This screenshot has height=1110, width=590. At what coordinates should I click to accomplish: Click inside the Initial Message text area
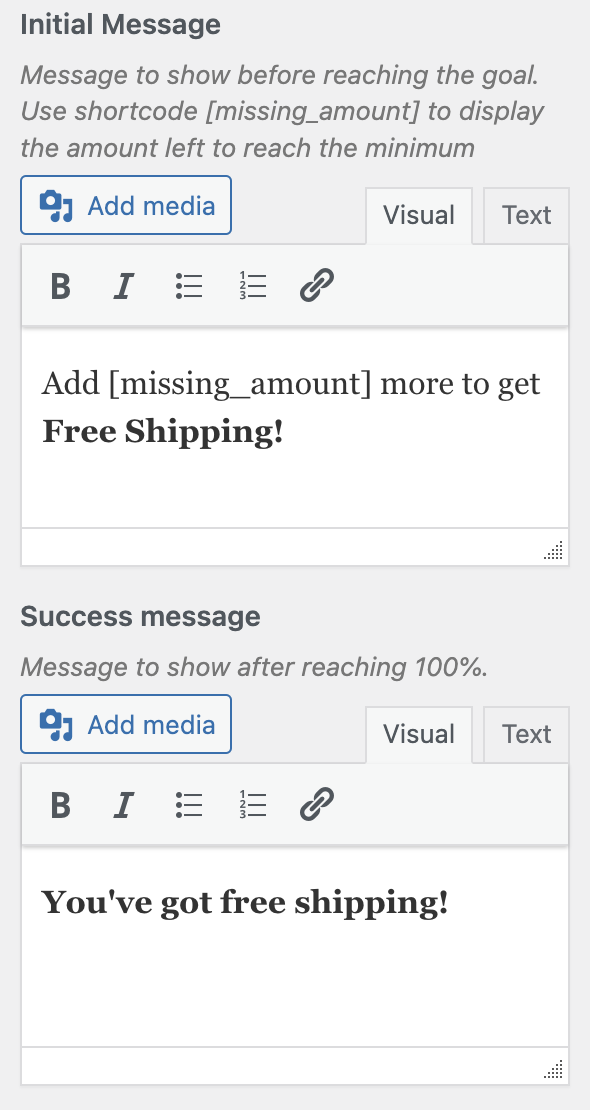[295, 428]
